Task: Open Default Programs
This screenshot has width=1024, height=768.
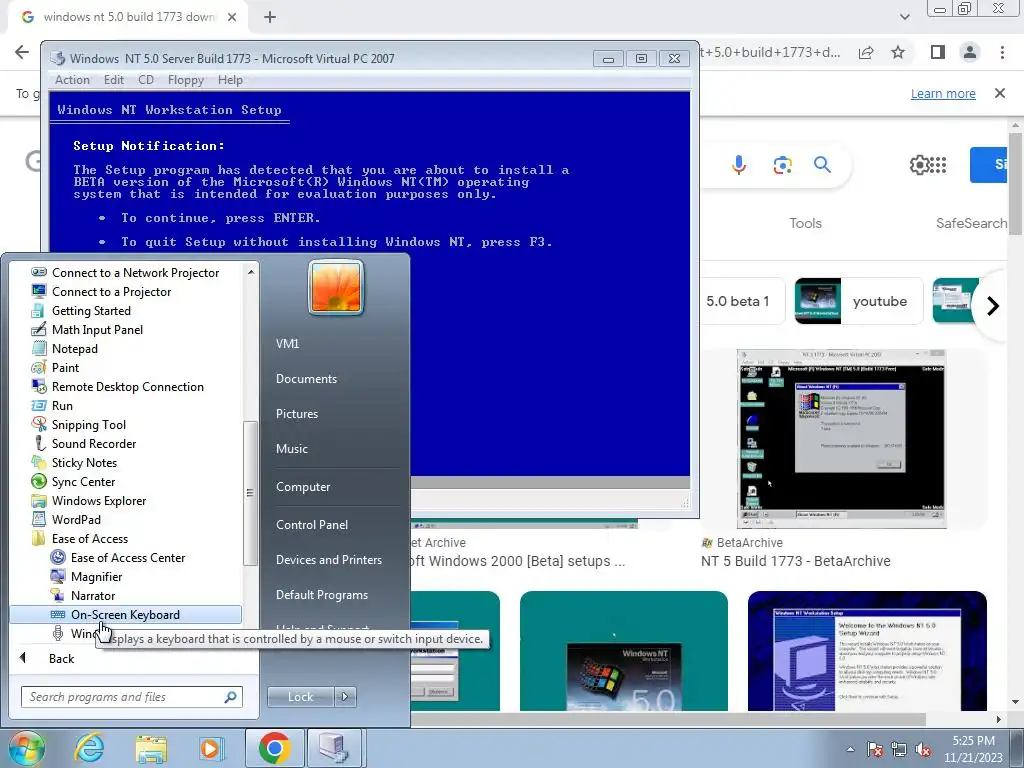Action: pyautogui.click(x=322, y=595)
